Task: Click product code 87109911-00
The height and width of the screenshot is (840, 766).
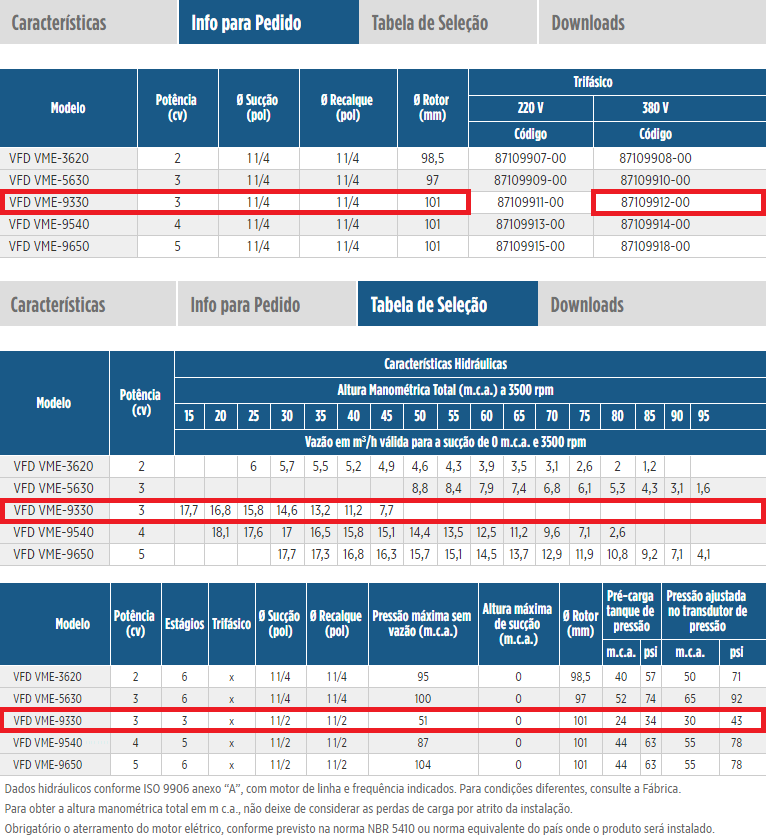Action: [530, 202]
